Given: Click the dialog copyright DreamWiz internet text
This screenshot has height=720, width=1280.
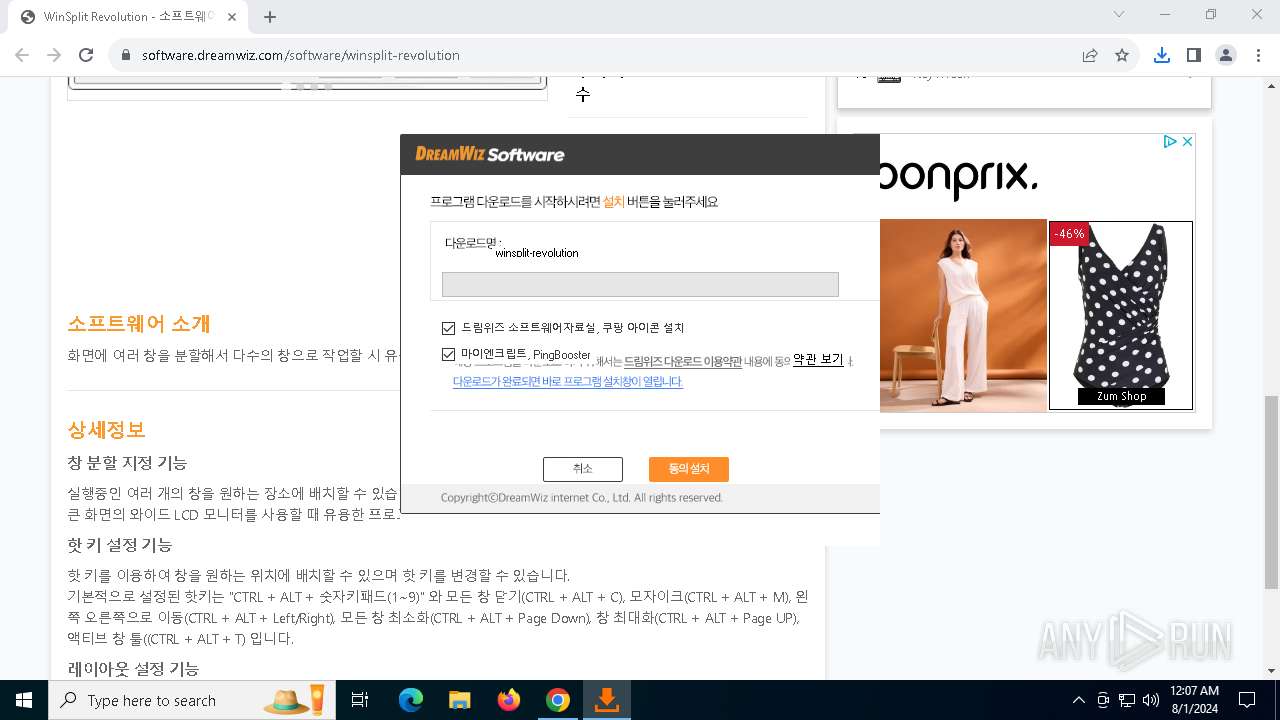Looking at the screenshot, I should tap(582, 497).
